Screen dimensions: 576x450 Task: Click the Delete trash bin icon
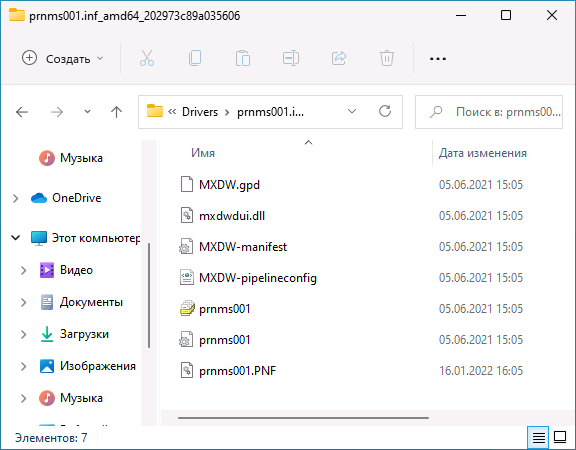(387, 58)
